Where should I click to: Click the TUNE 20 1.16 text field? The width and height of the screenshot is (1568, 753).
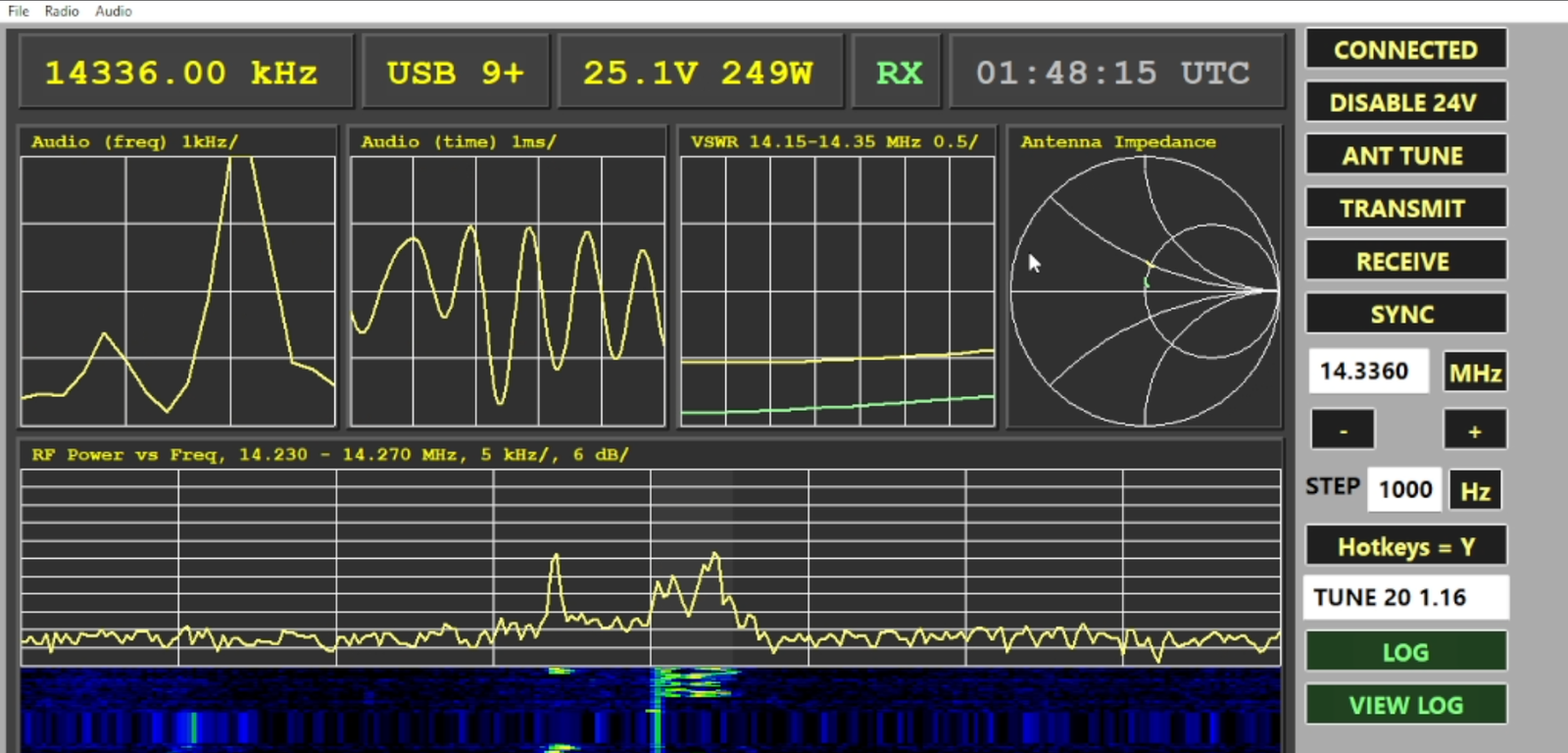[1405, 598]
